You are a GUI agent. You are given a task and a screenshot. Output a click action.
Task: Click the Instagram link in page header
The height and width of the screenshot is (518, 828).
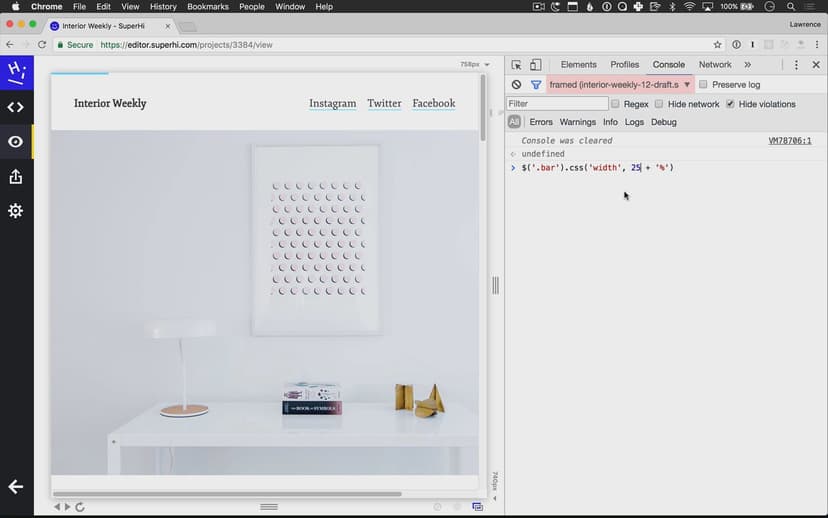pyautogui.click(x=332, y=103)
